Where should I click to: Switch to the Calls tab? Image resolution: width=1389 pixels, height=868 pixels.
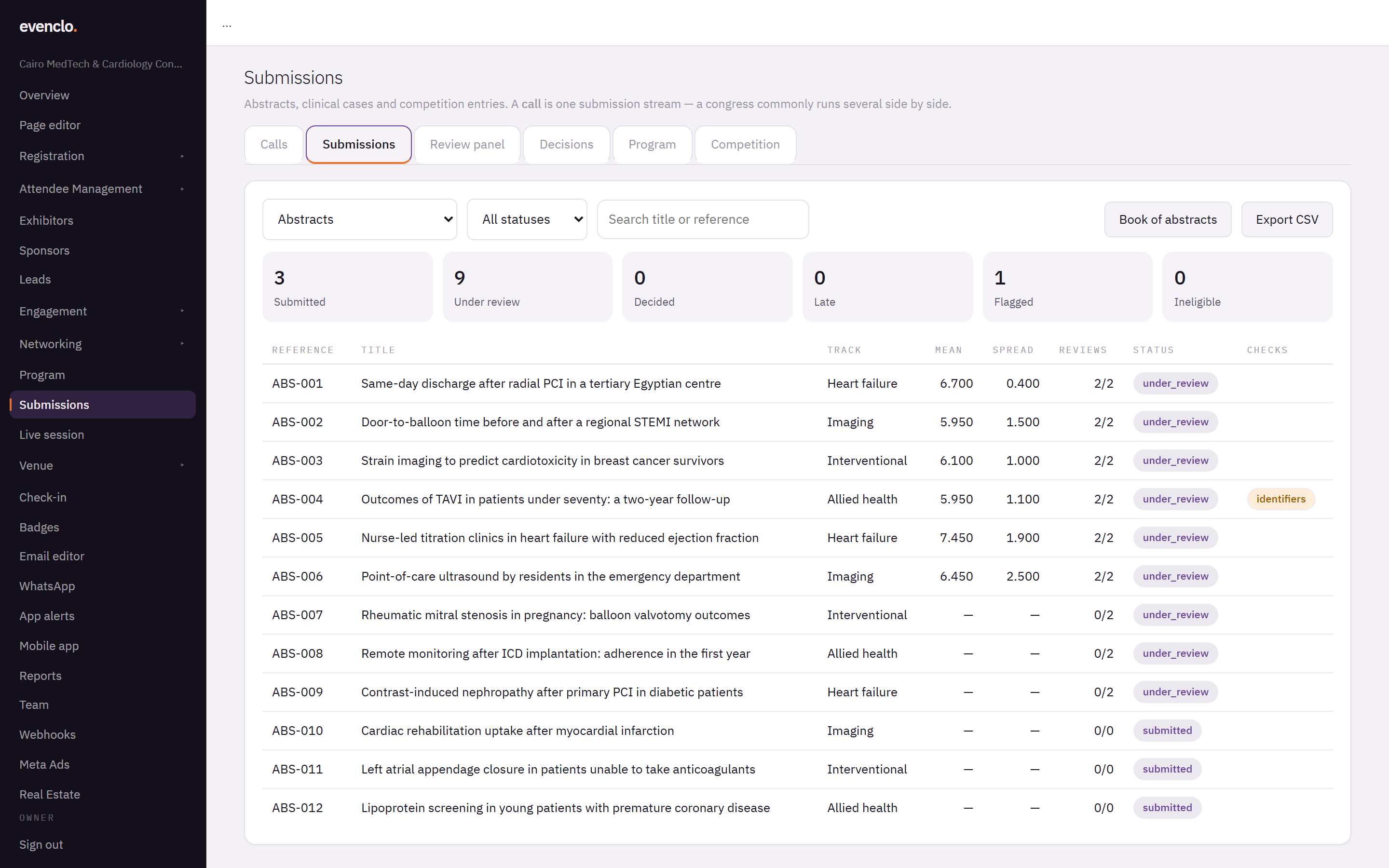click(x=274, y=145)
